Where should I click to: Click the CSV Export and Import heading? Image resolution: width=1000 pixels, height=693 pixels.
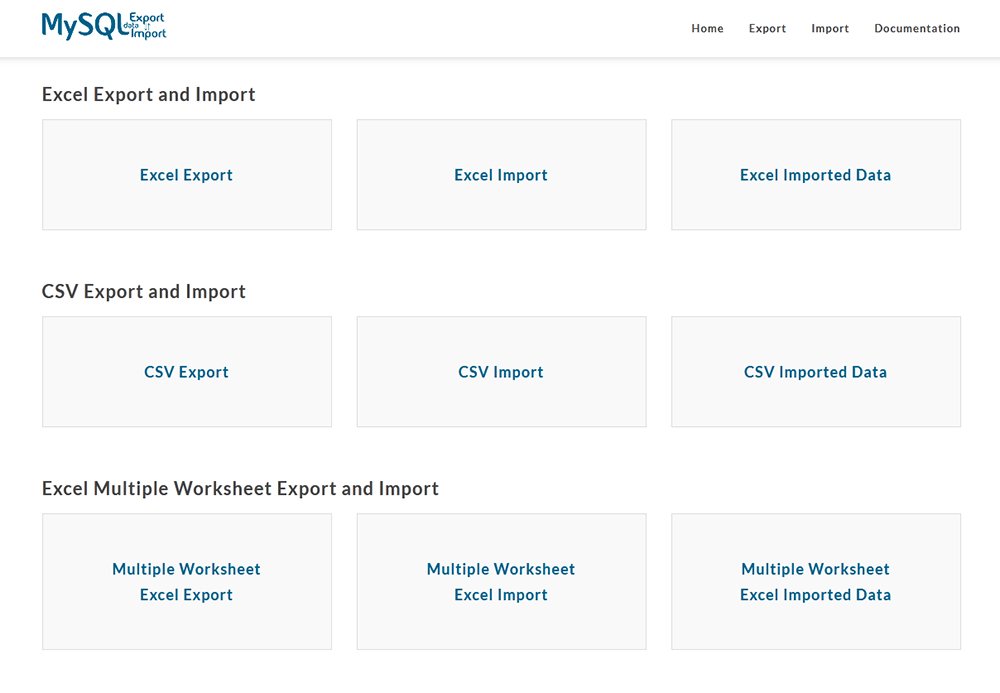click(143, 291)
